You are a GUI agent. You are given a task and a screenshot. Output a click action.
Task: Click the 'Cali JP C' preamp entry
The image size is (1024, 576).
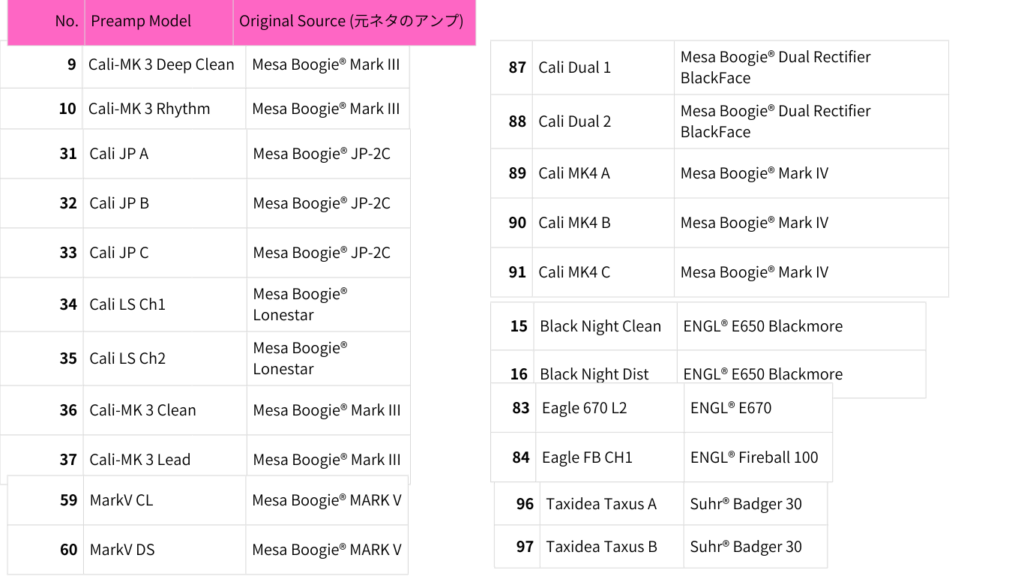pos(119,253)
